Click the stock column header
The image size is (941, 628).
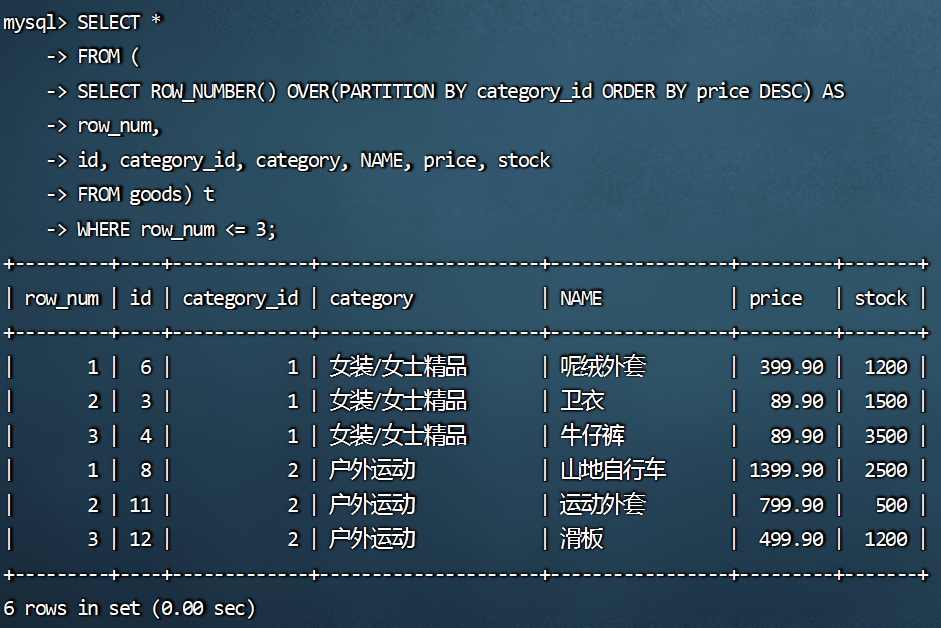[880, 298]
